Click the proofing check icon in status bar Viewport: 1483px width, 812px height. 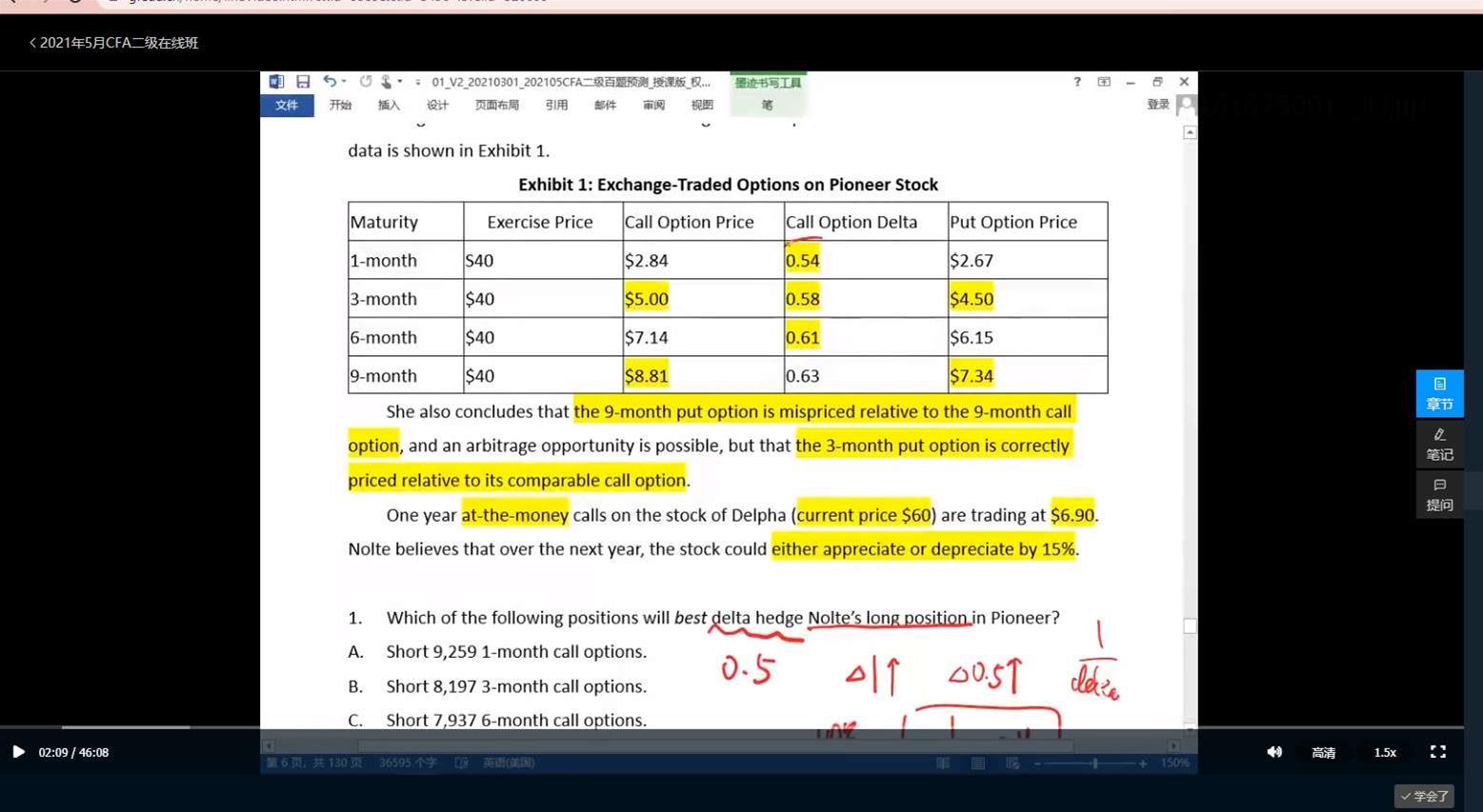(462, 762)
